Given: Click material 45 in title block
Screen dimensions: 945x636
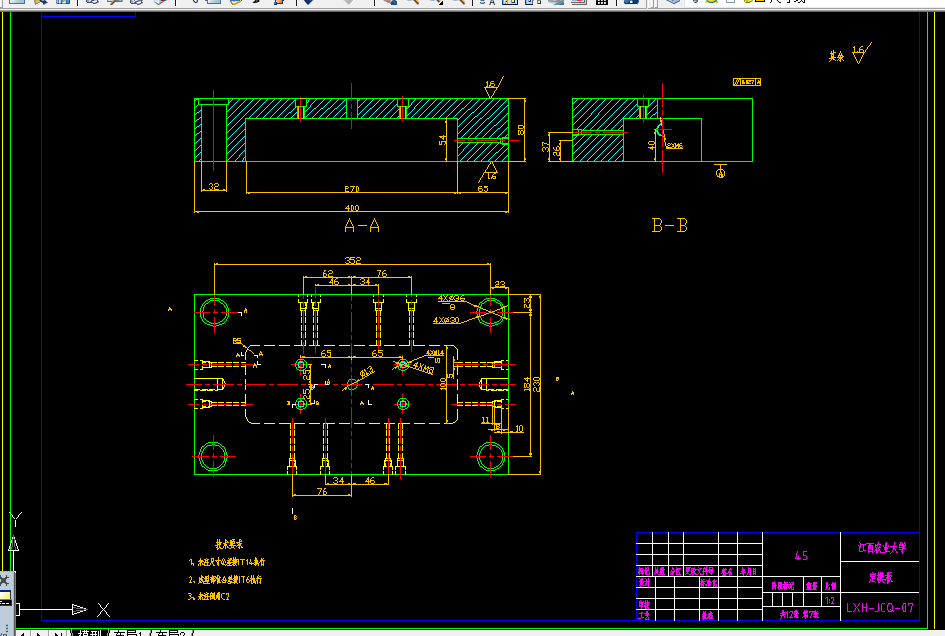Looking at the screenshot, I should click(801, 556).
